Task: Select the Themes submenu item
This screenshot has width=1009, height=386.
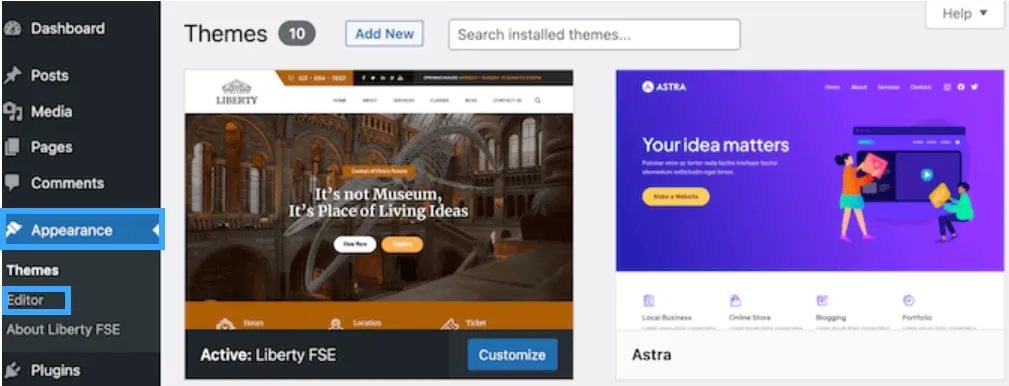Action: [x=32, y=270]
